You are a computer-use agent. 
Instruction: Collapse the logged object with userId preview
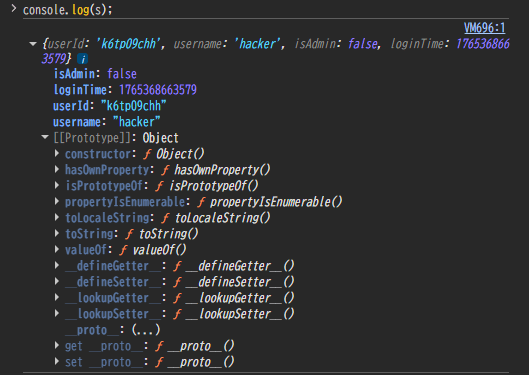pyautogui.click(x=33, y=44)
